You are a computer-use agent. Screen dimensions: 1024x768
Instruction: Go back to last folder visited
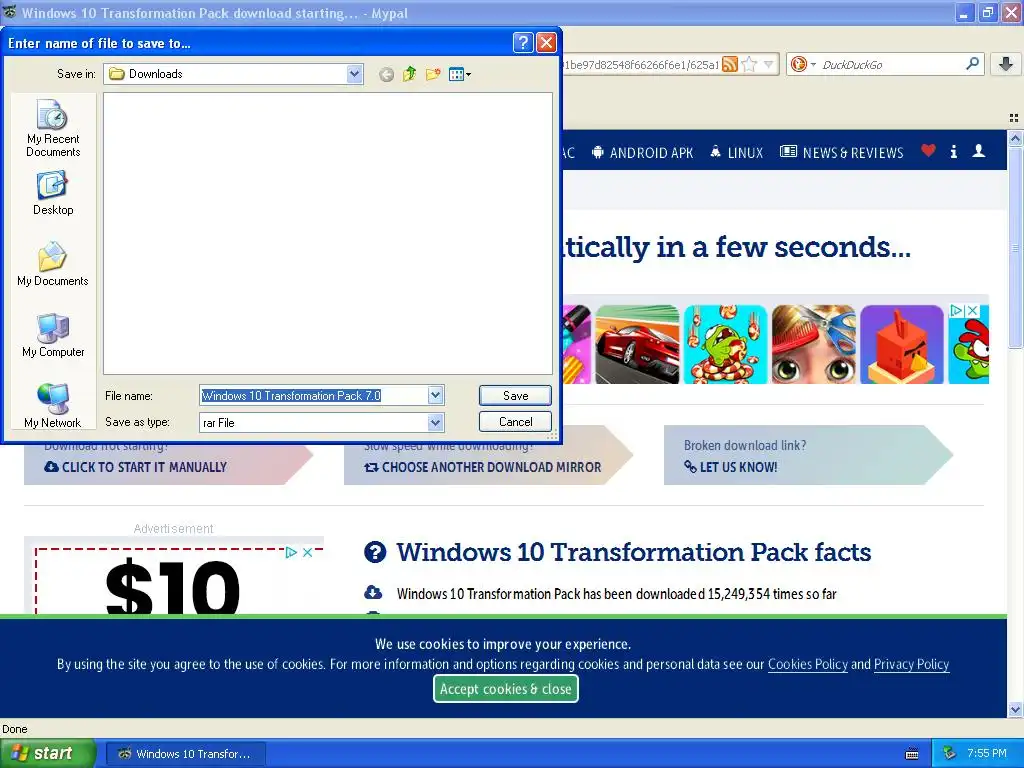tap(387, 74)
